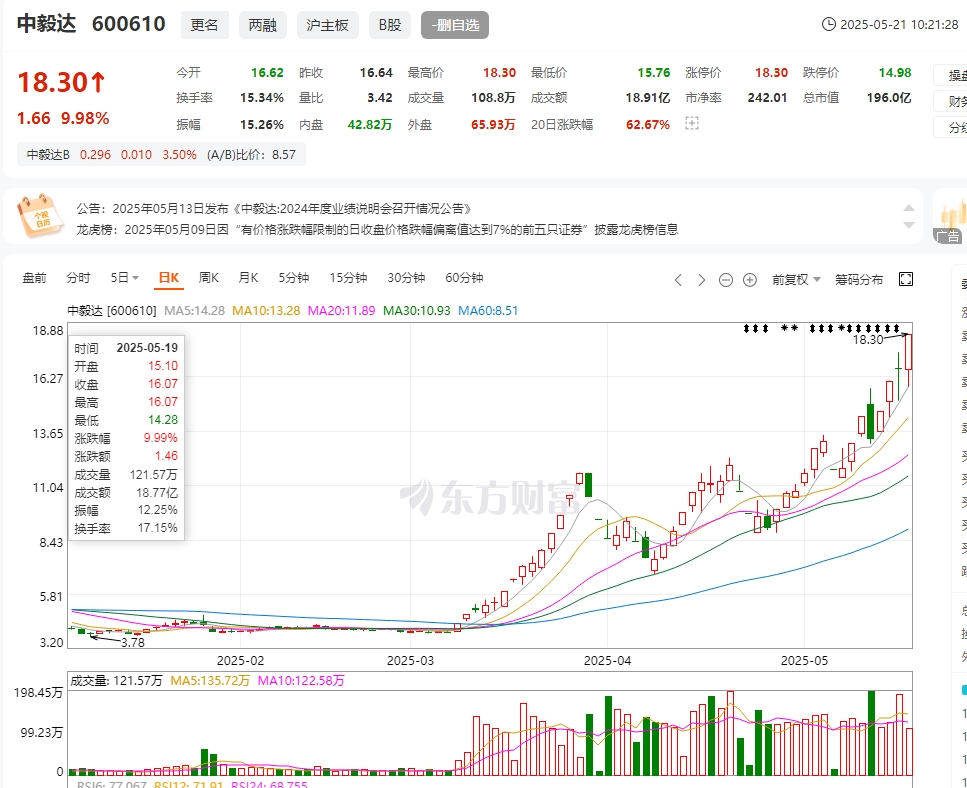Open the 两融 tag
This screenshot has height=788, width=967.
point(263,25)
